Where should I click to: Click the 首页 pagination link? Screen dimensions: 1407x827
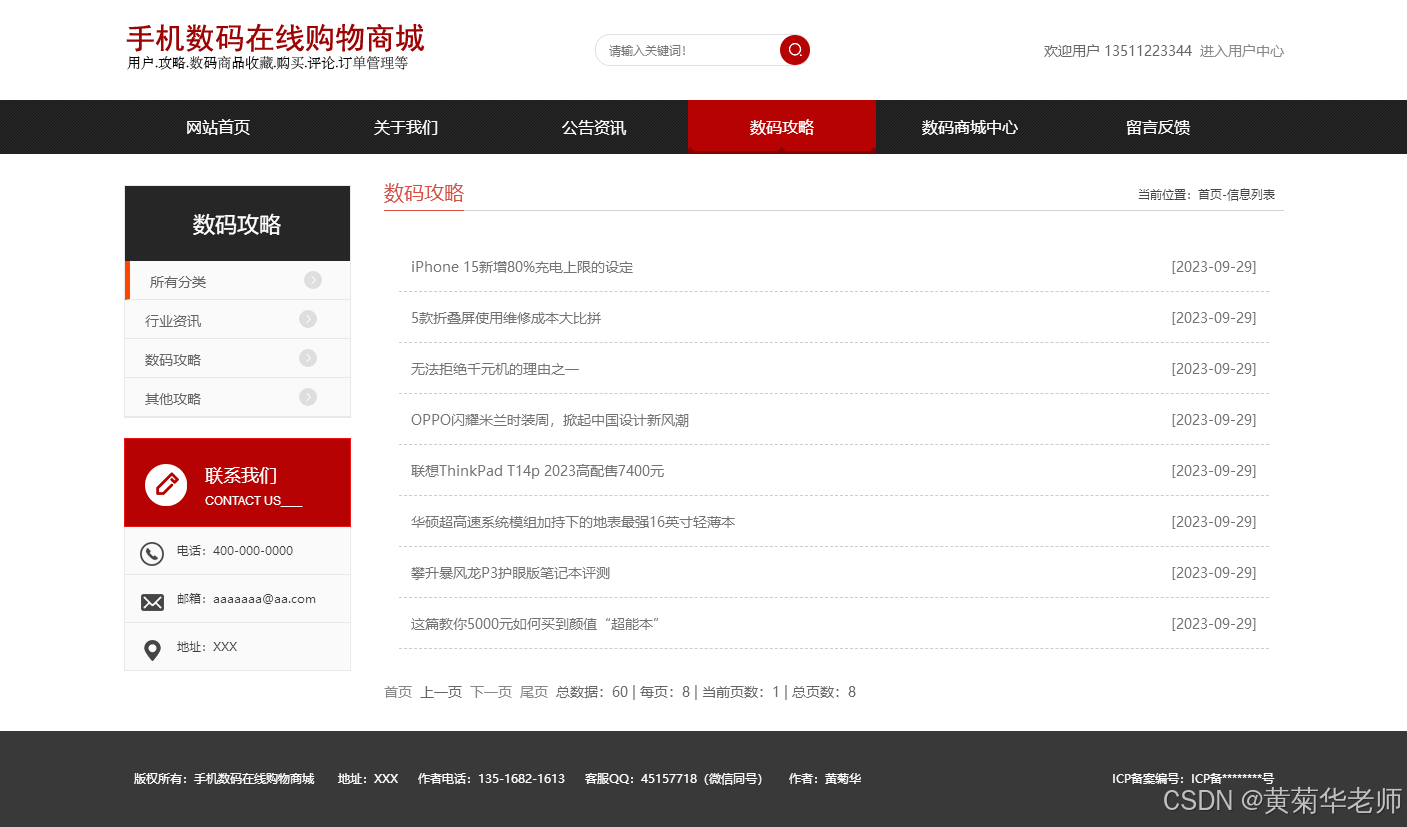[398, 692]
